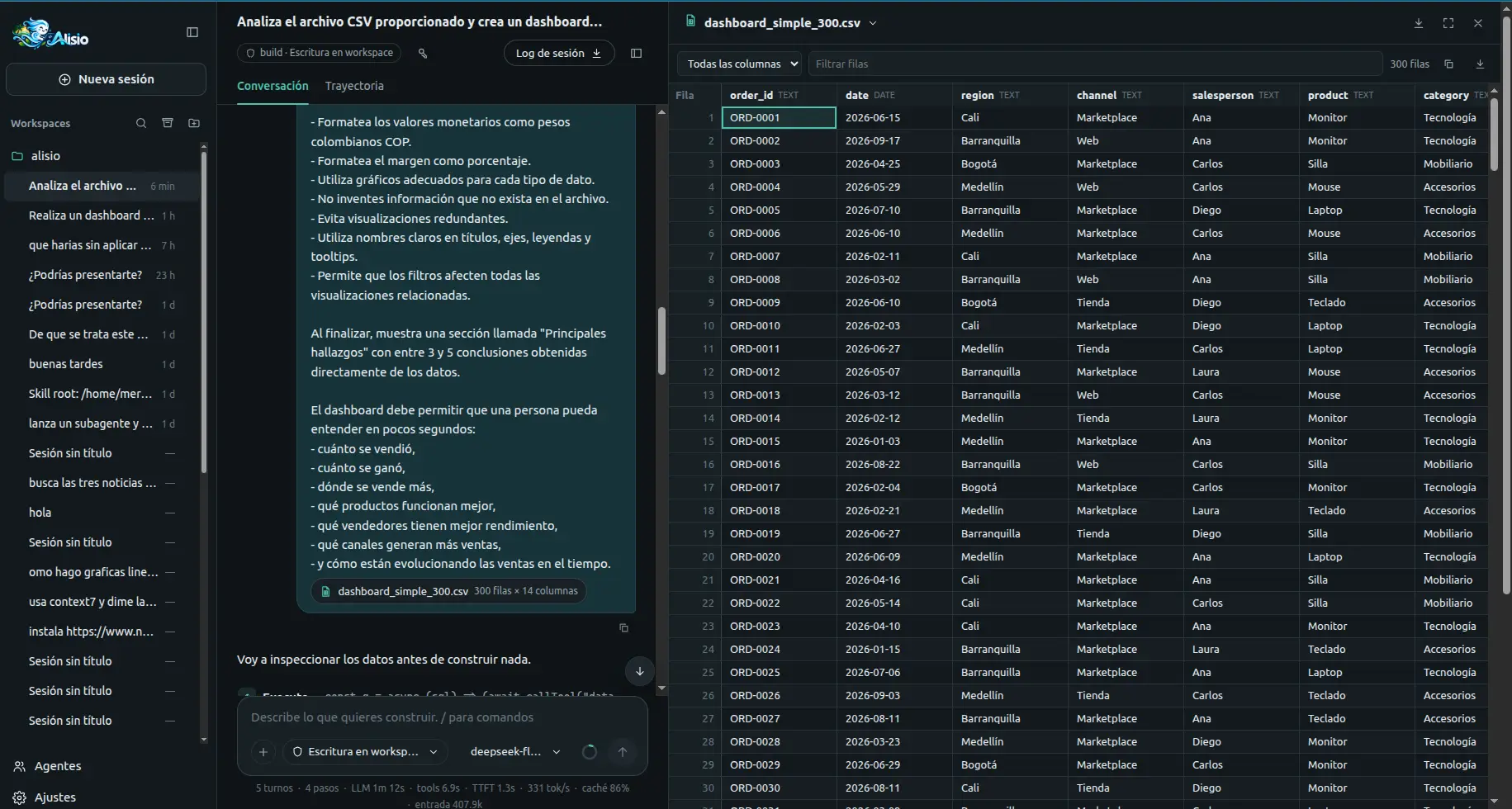
Task: Open Agentes section
Action: (58, 766)
